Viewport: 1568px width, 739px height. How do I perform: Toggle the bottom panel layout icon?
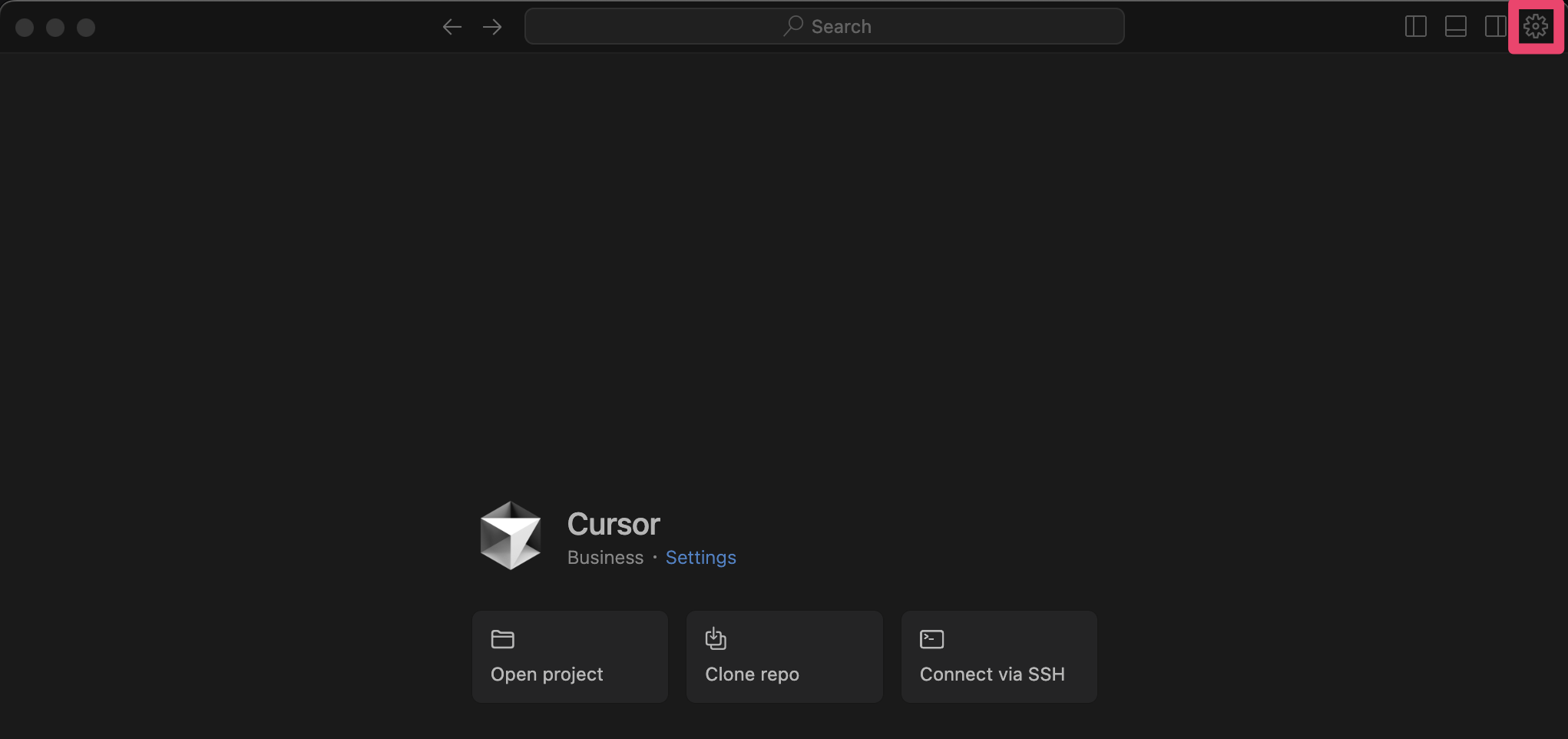pyautogui.click(x=1455, y=27)
